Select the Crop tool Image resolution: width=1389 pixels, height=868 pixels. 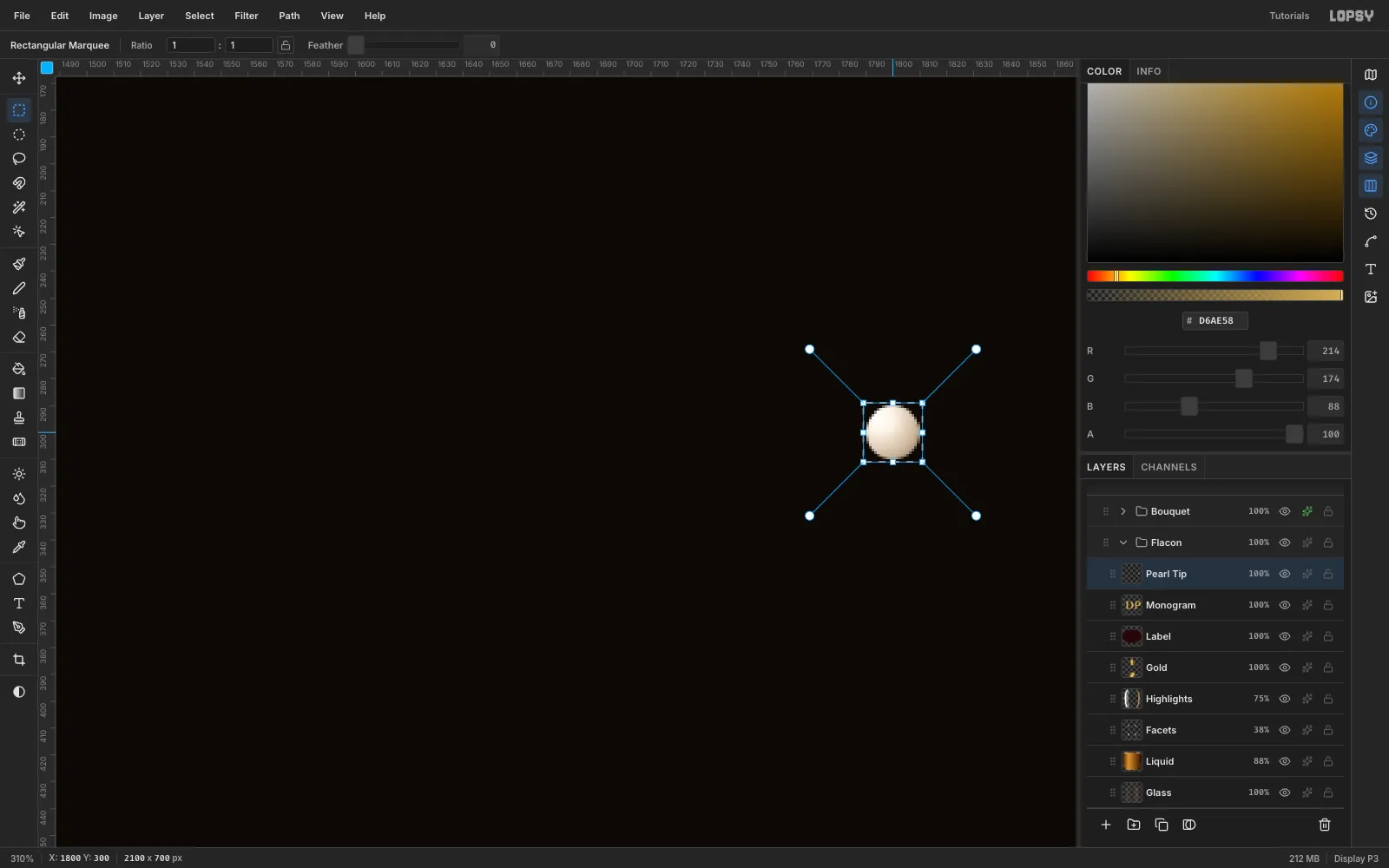click(19, 660)
